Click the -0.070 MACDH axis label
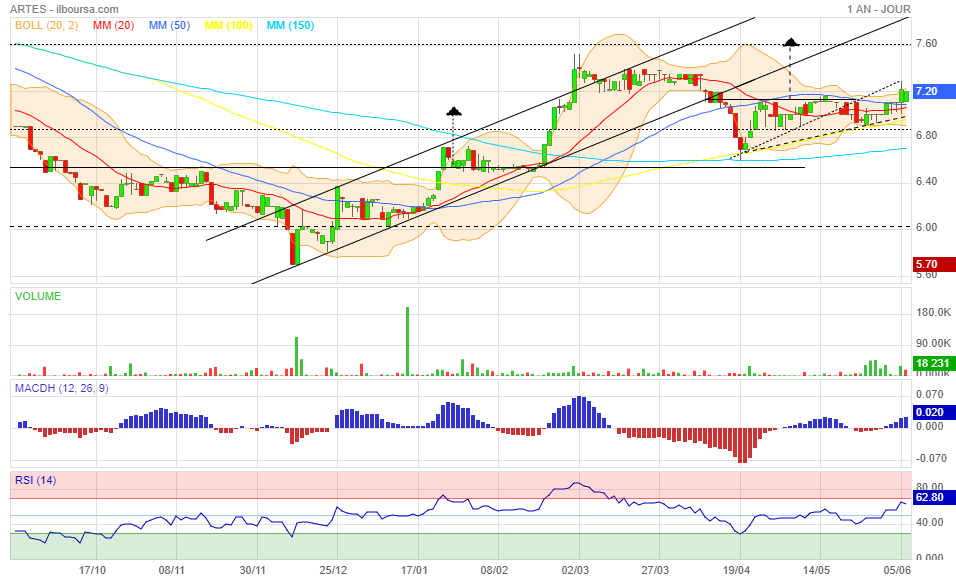956x580 pixels. coord(930,458)
